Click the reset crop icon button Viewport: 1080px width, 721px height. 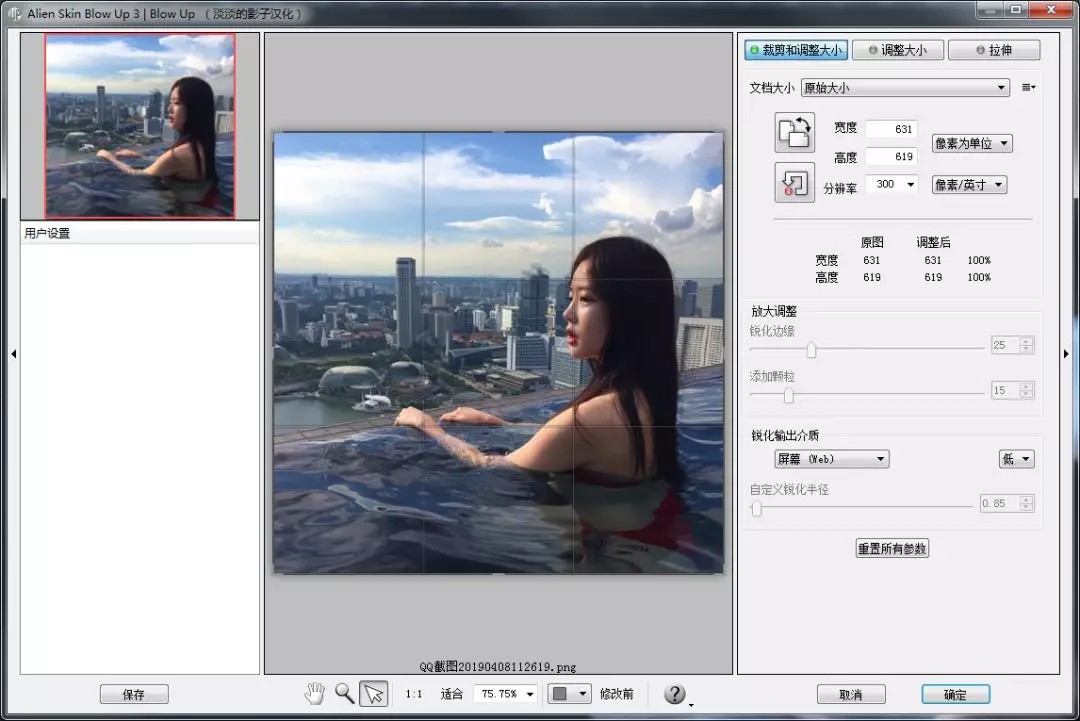(794, 182)
